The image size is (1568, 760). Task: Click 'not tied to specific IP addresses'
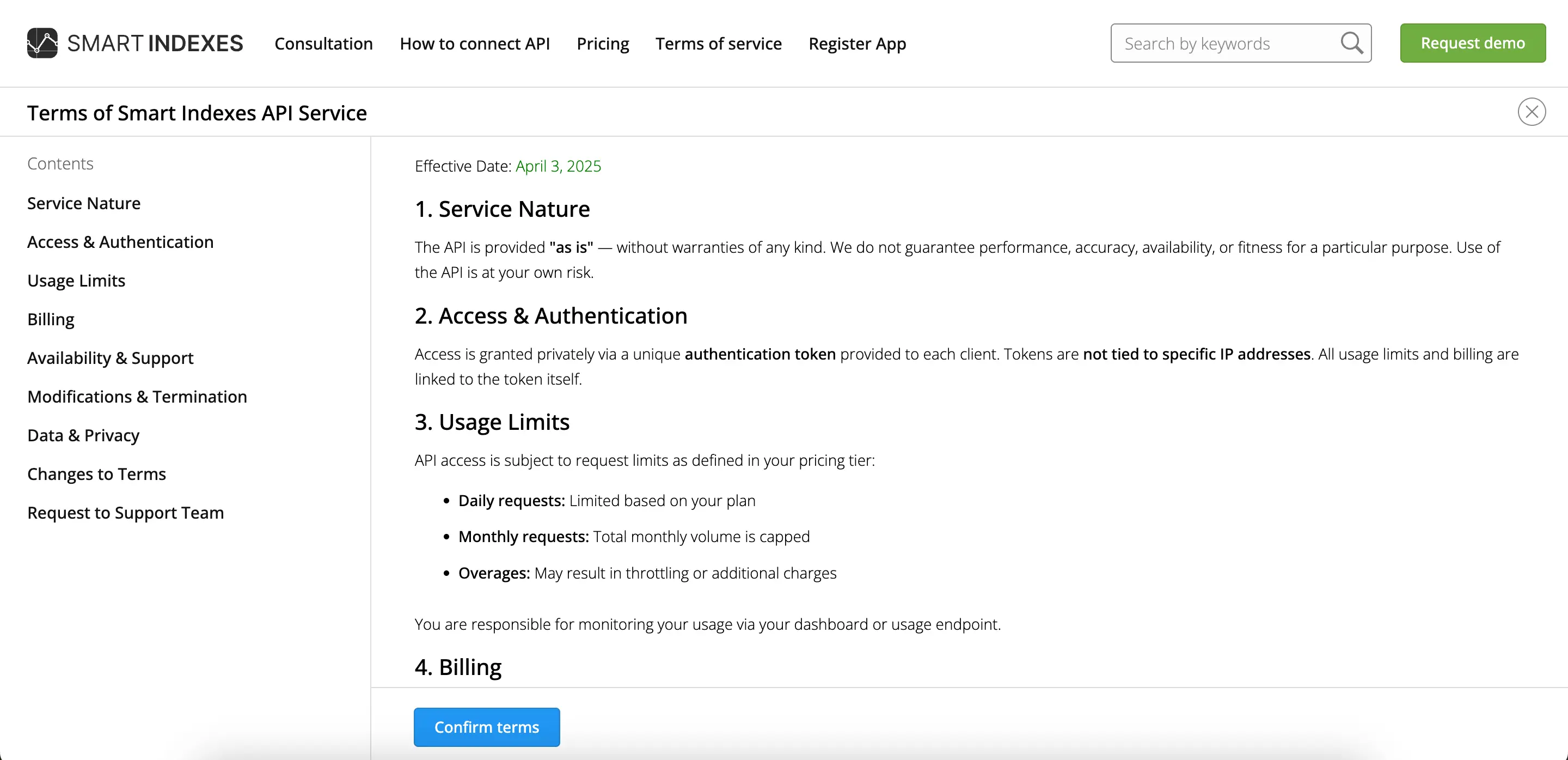point(1197,355)
